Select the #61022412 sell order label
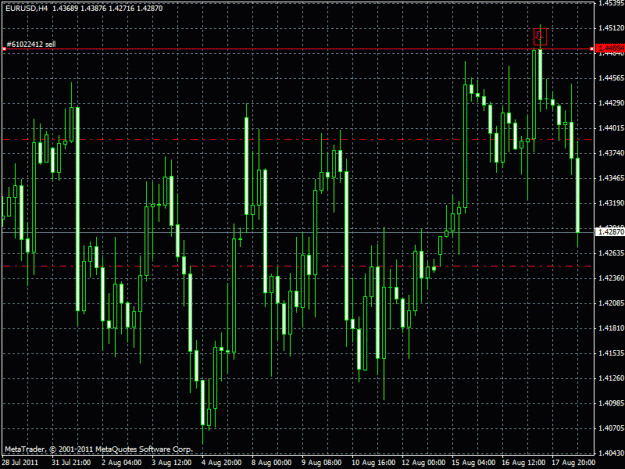The height and width of the screenshot is (469, 625). pyautogui.click(x=31, y=44)
